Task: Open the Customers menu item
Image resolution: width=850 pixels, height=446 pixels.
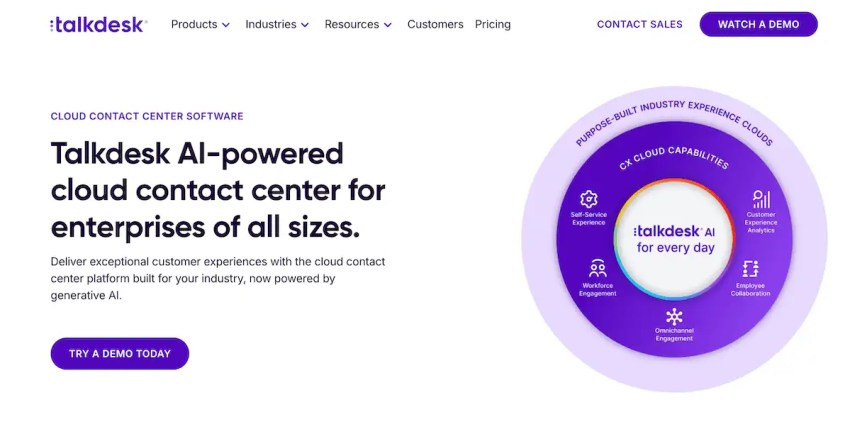Action: tap(435, 24)
